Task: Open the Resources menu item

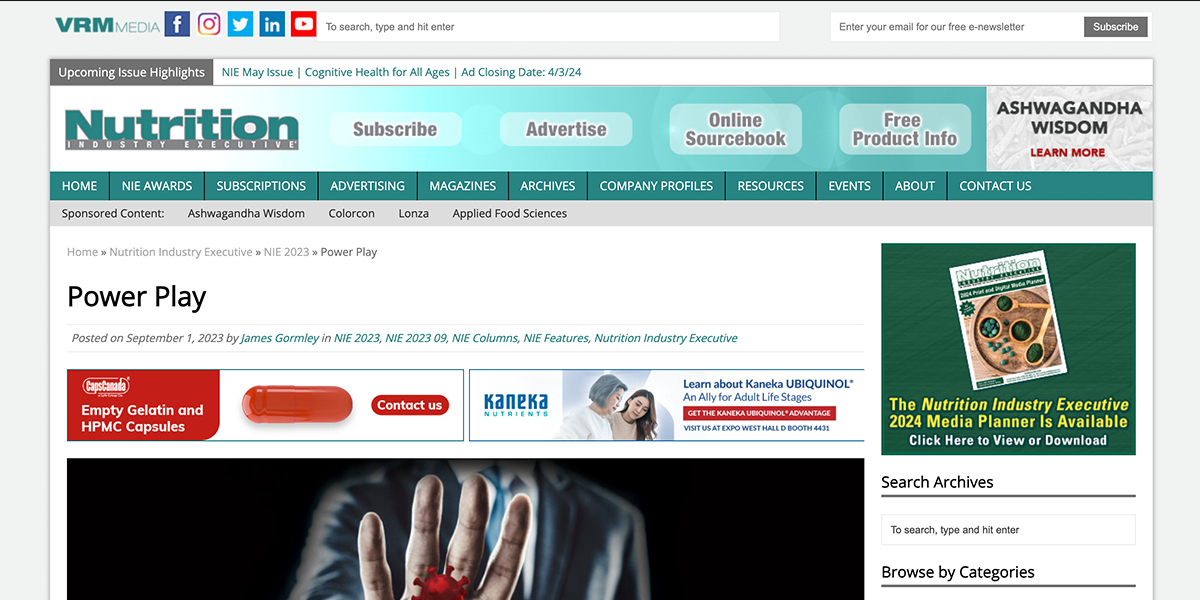Action: 770,186
